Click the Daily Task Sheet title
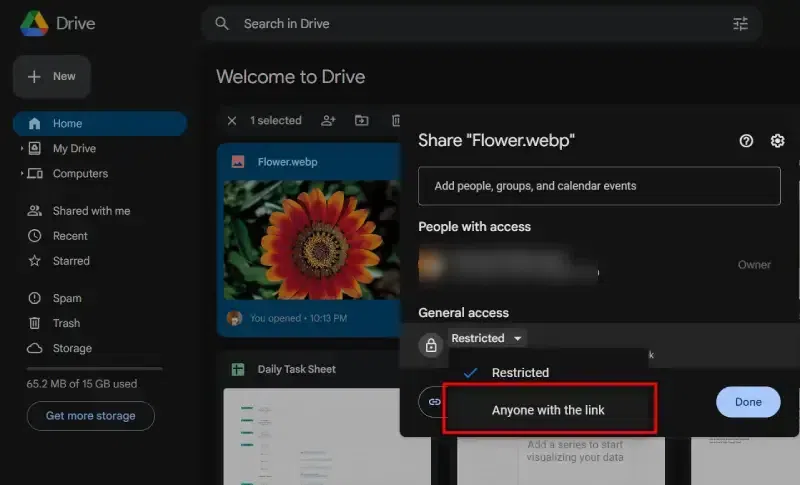The image size is (800, 485). coord(296,369)
